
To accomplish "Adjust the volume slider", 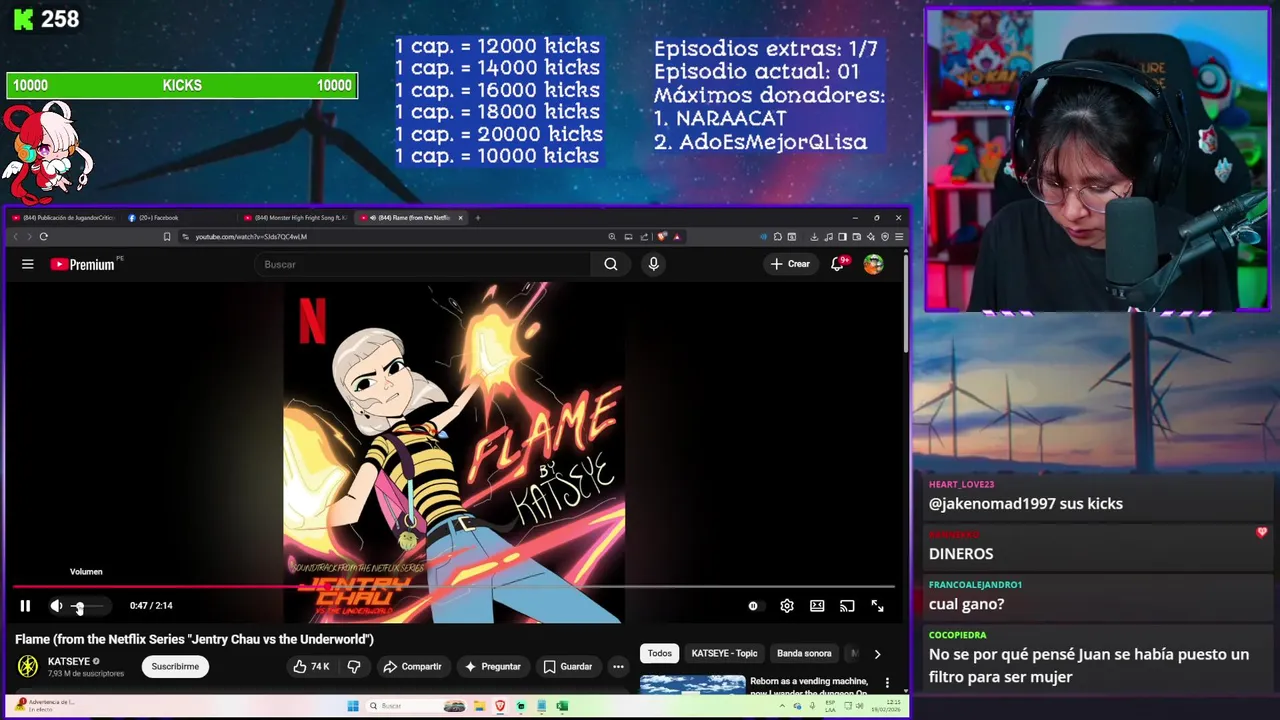I will point(90,607).
